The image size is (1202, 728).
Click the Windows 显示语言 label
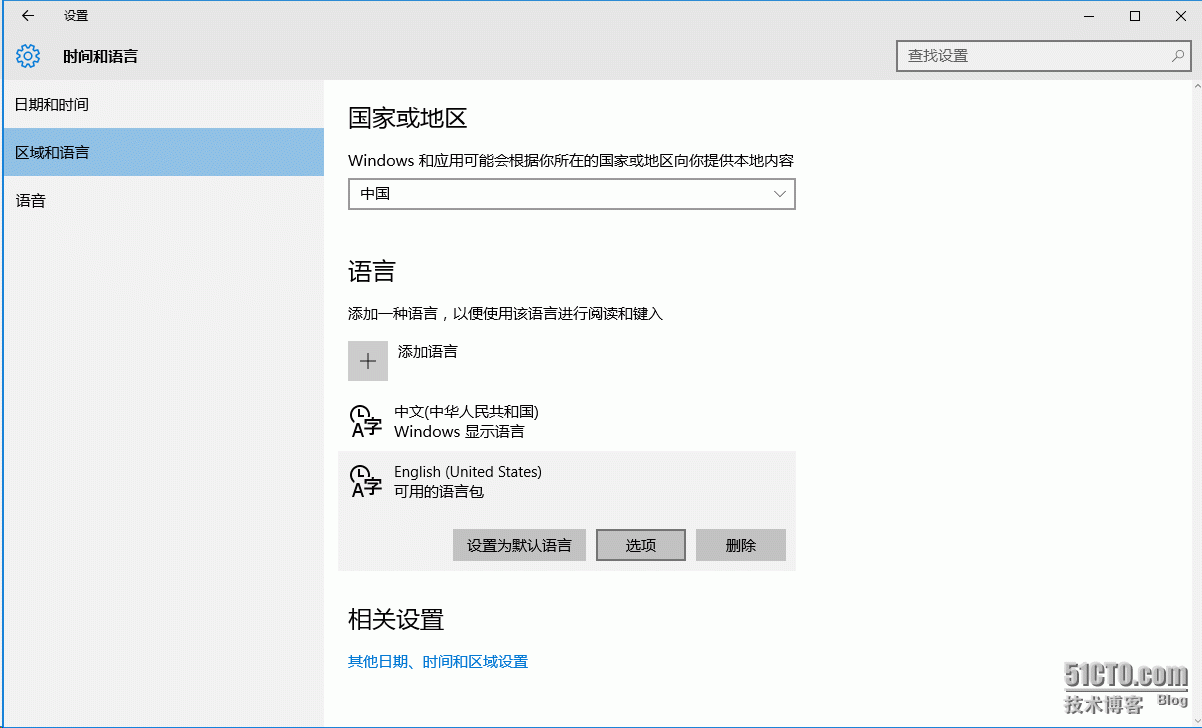point(459,431)
